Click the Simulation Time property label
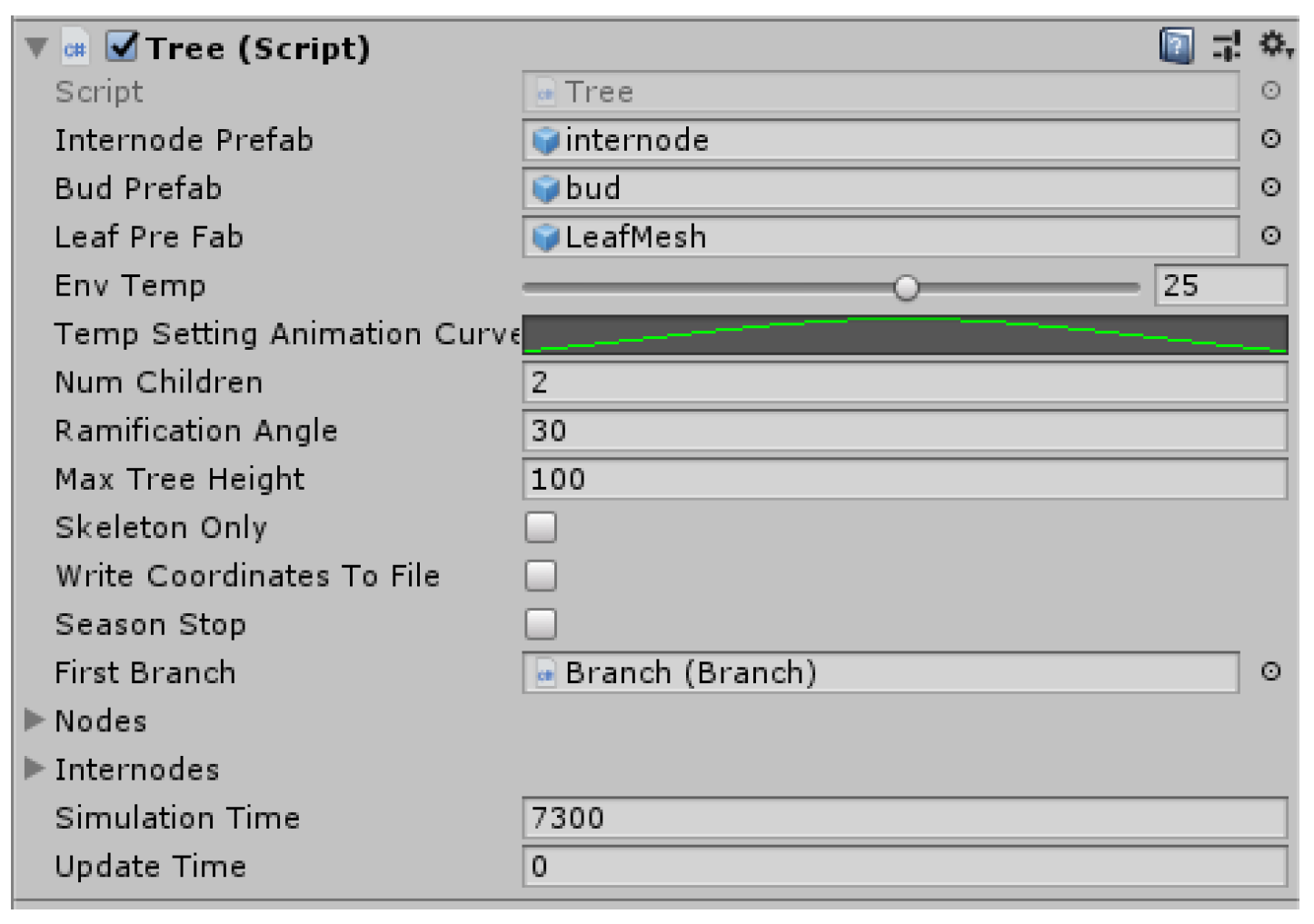1314x924 pixels. coord(177,819)
